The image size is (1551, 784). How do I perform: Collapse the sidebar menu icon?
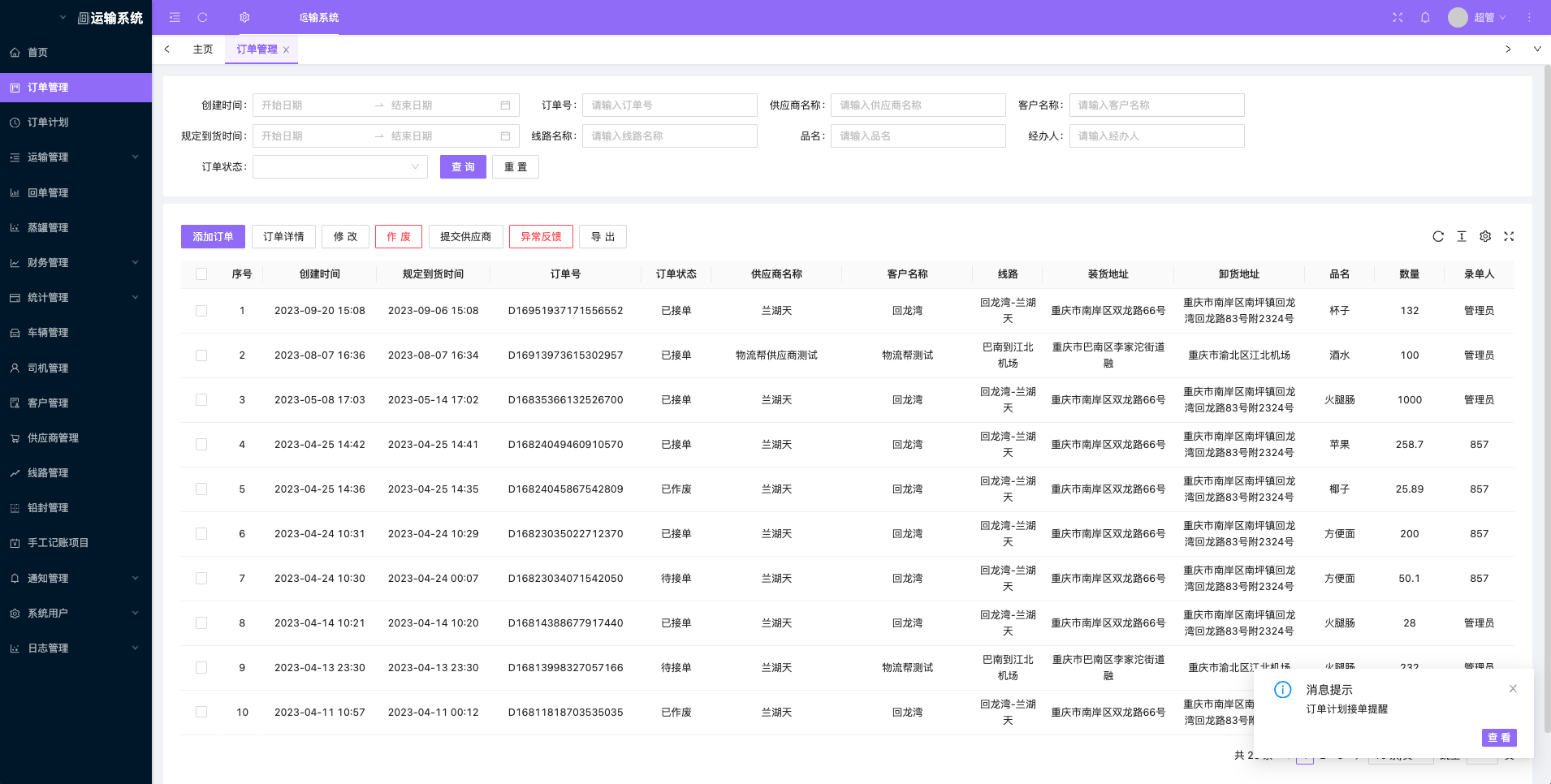[x=175, y=17]
